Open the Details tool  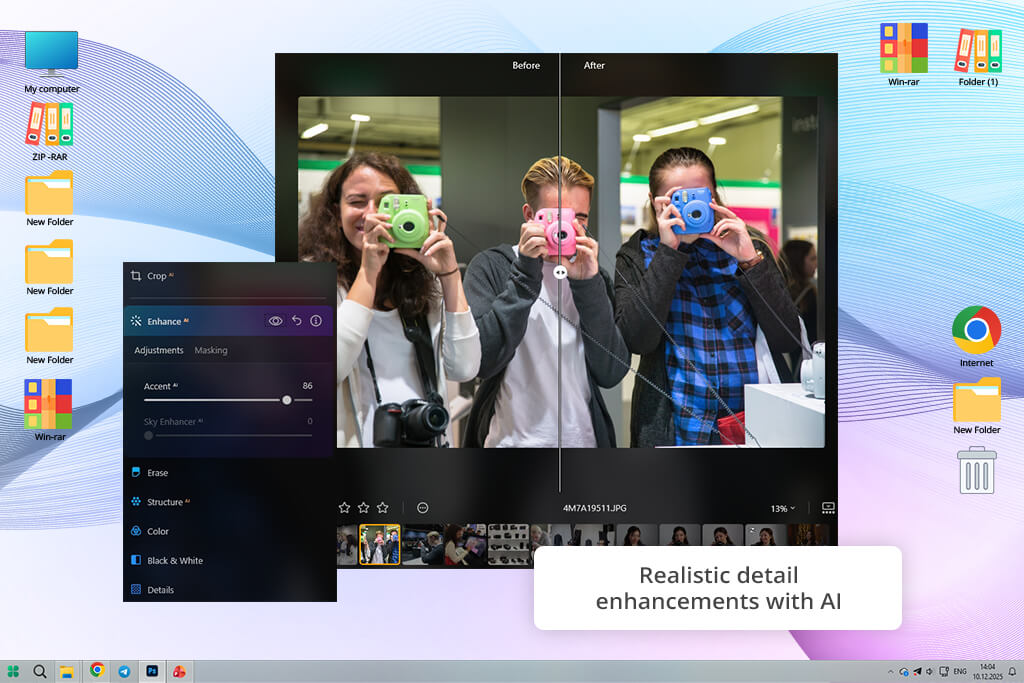click(x=153, y=590)
